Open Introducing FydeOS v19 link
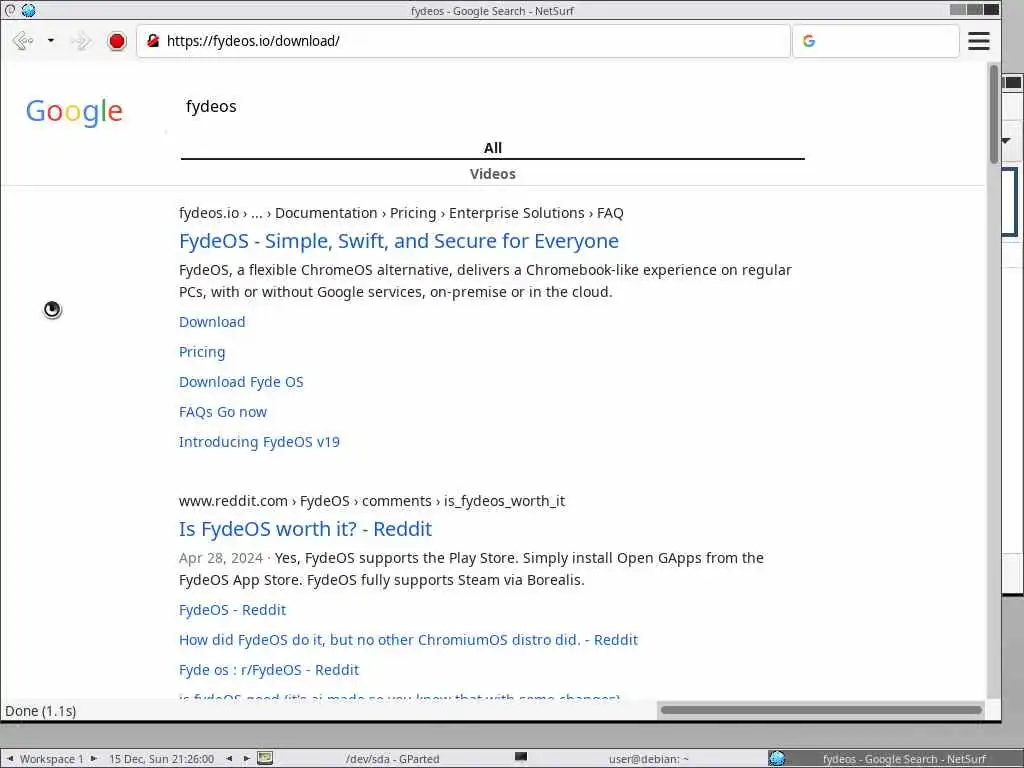1024x768 pixels. coord(259,442)
